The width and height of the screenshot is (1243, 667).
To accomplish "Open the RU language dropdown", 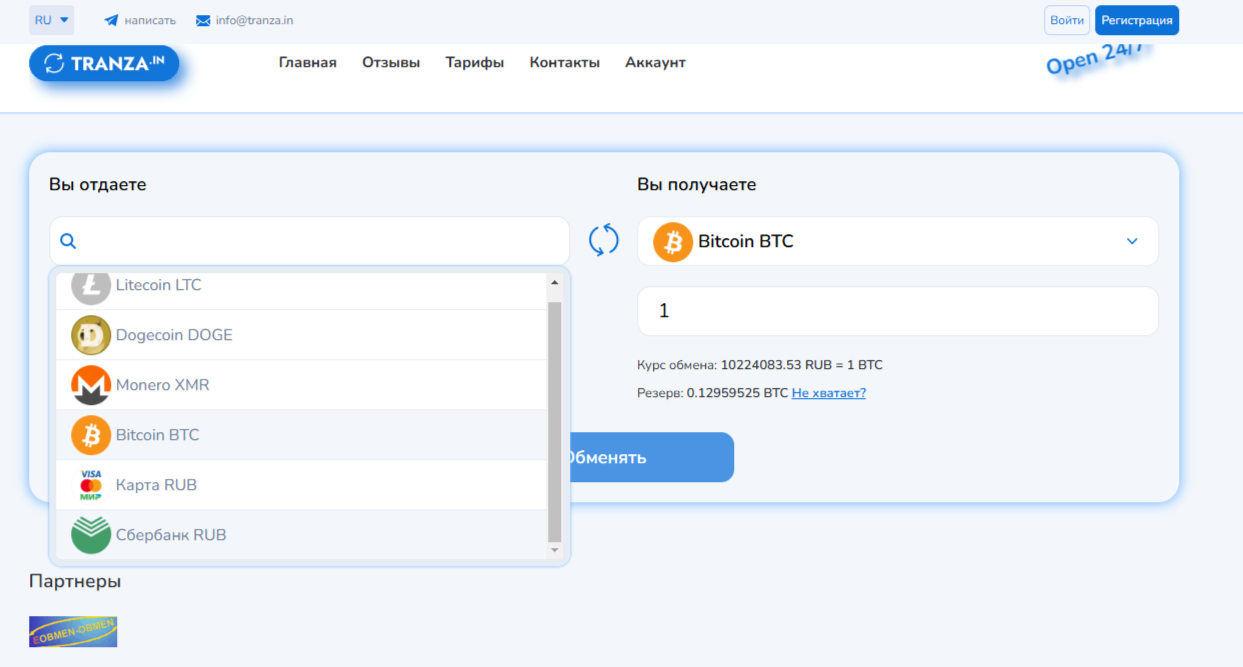I will point(52,20).
